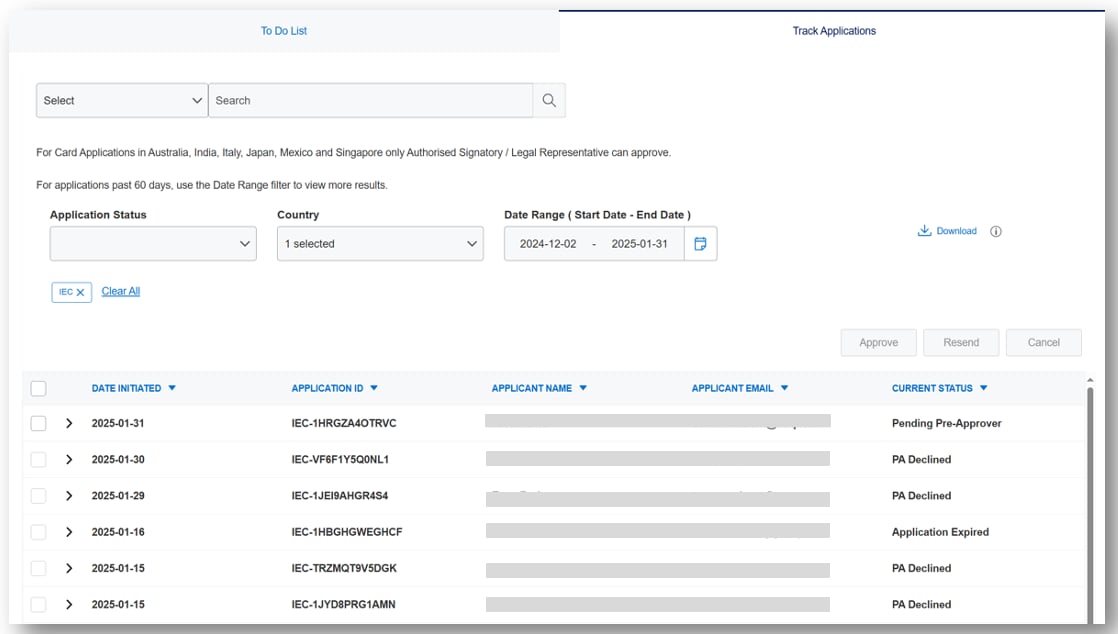The height and width of the screenshot is (634, 1118).
Task: Open the Country dropdown showing 1 selected
Action: coord(380,243)
